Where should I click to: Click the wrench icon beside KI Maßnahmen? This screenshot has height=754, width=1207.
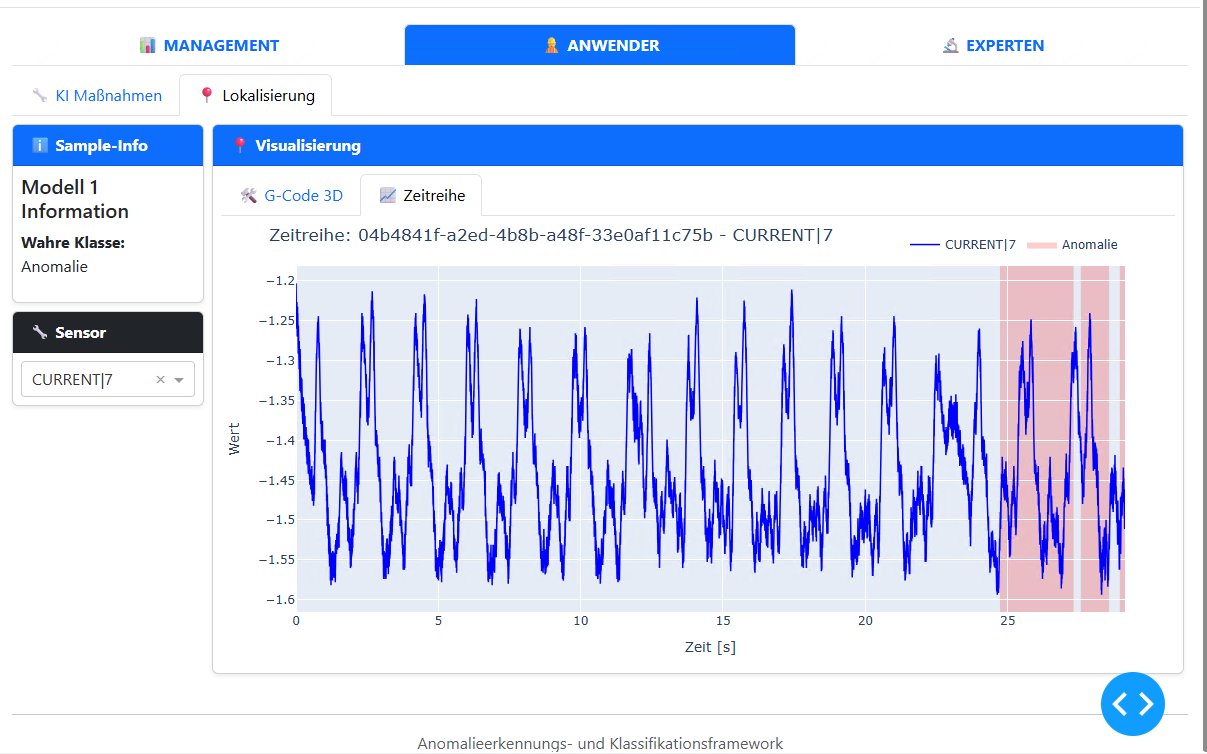[39, 95]
